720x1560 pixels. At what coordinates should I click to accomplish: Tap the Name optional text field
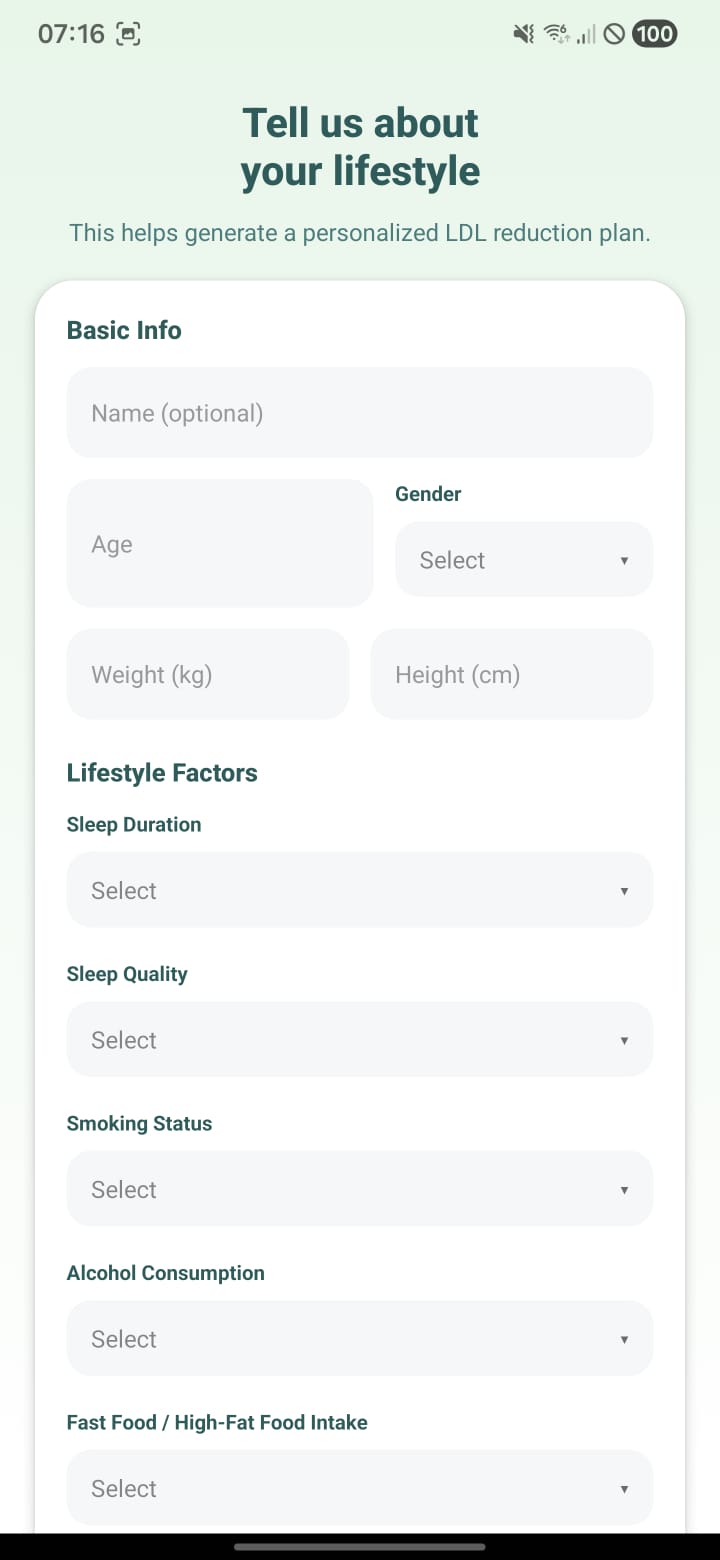tap(360, 412)
